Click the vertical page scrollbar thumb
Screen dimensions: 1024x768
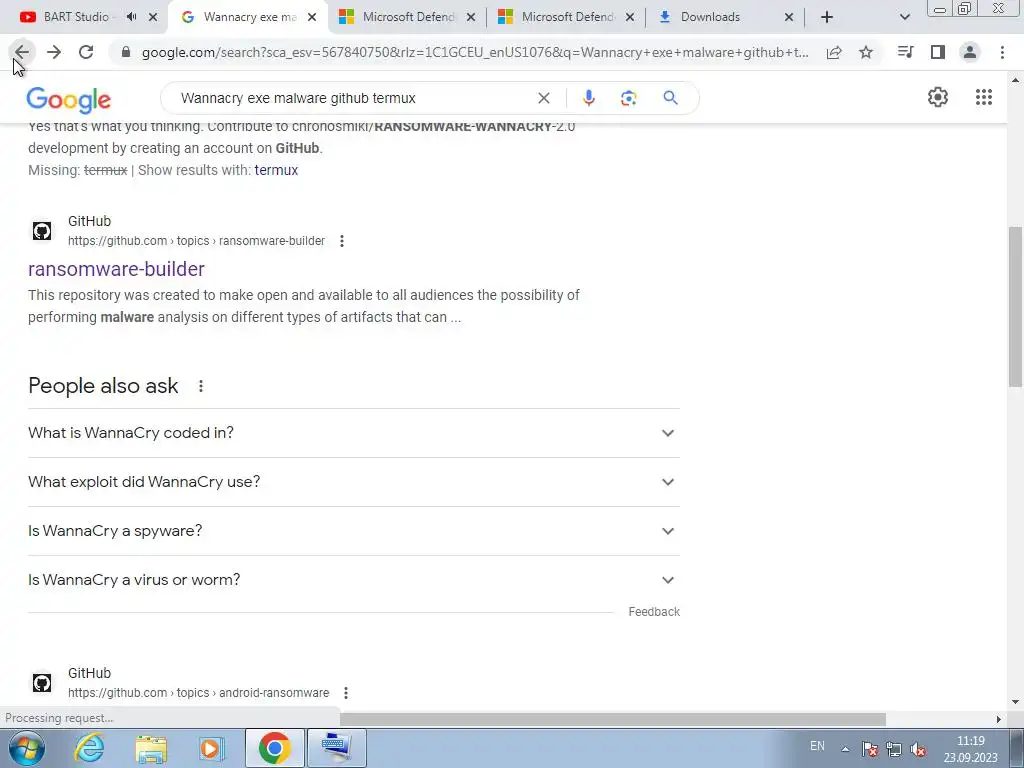pos(1016,306)
